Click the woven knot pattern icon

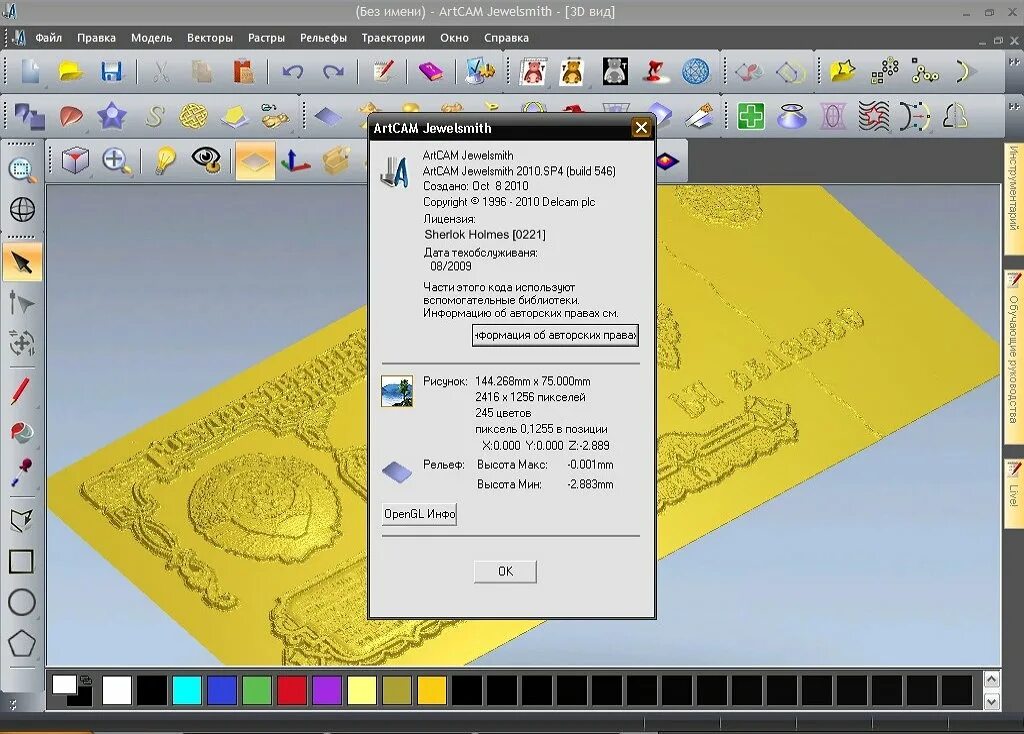tap(194, 116)
